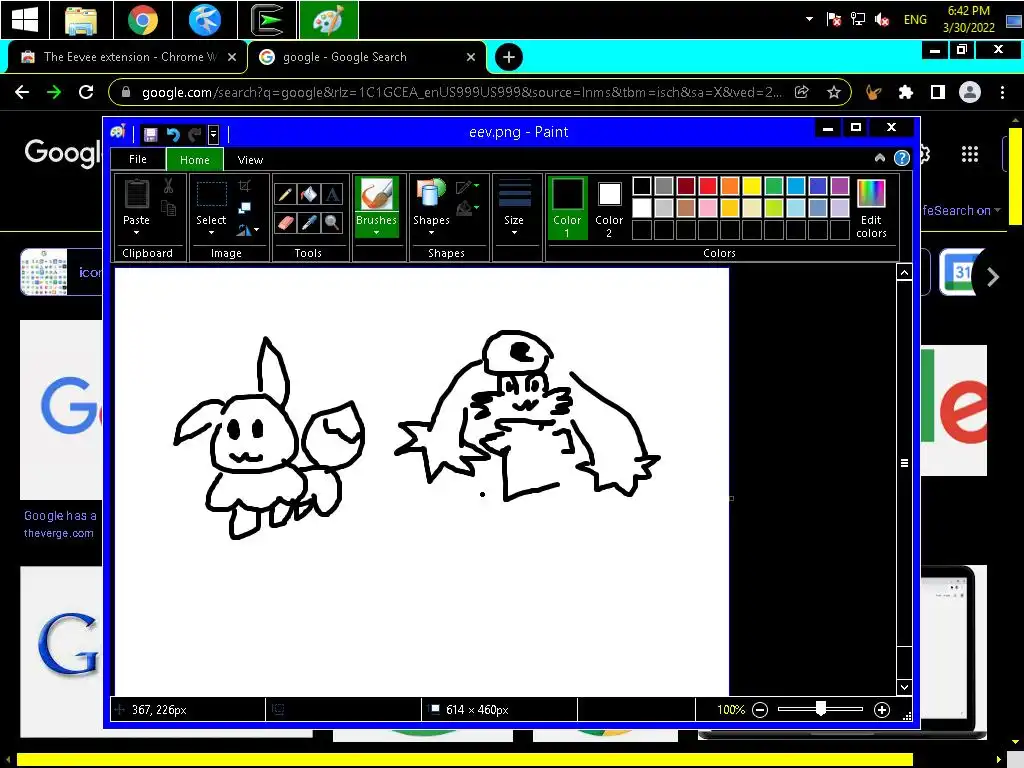The image size is (1024, 768).
Task: Collapse the Paint ribbon with the caret
Action: (x=880, y=158)
